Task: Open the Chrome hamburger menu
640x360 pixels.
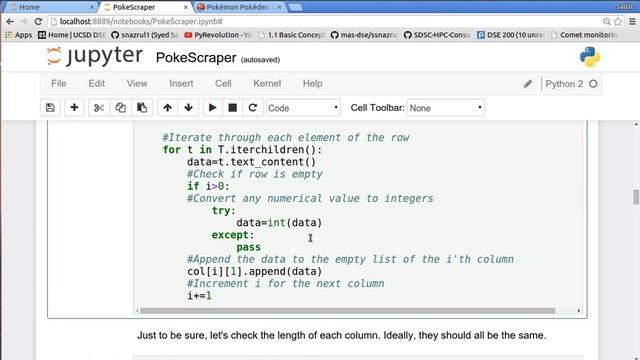Action: [x=632, y=21]
